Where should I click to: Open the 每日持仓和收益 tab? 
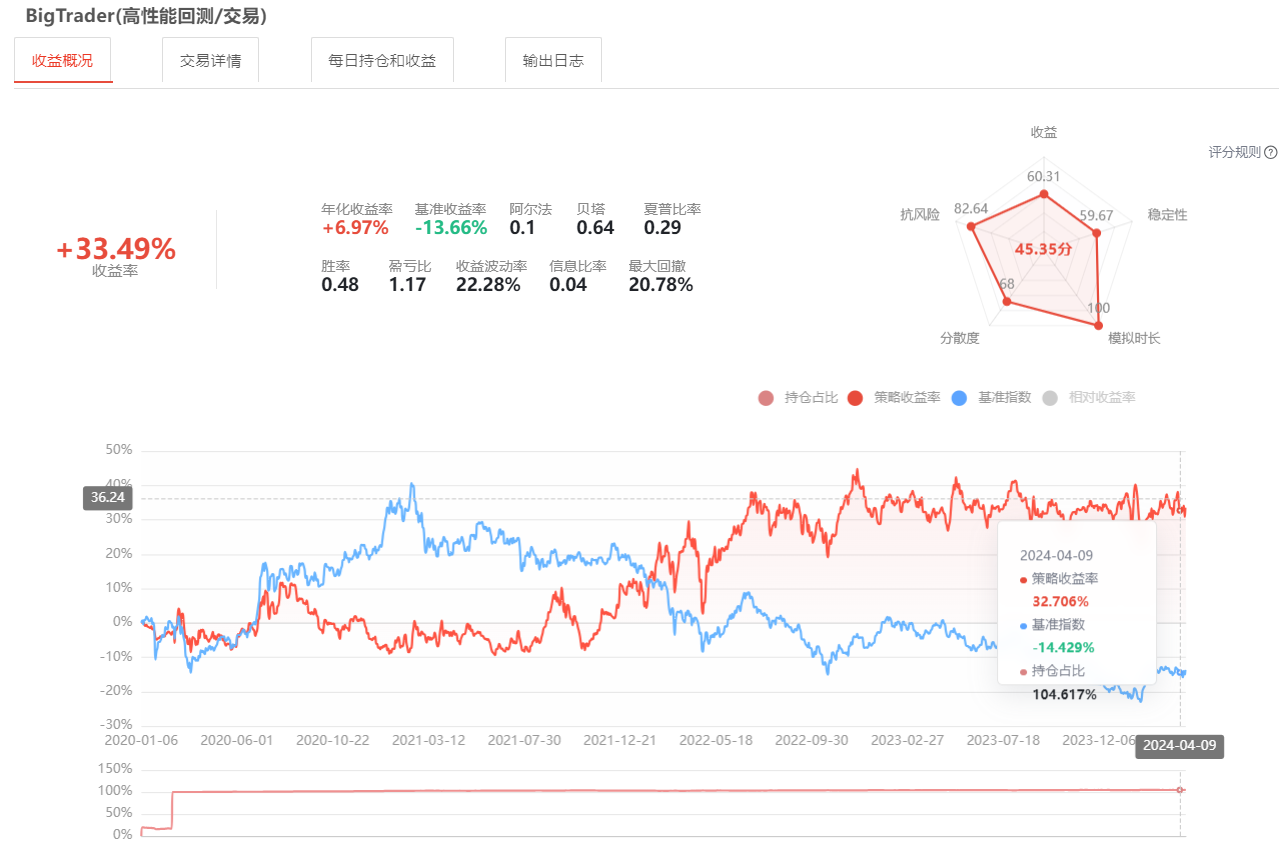[382, 61]
